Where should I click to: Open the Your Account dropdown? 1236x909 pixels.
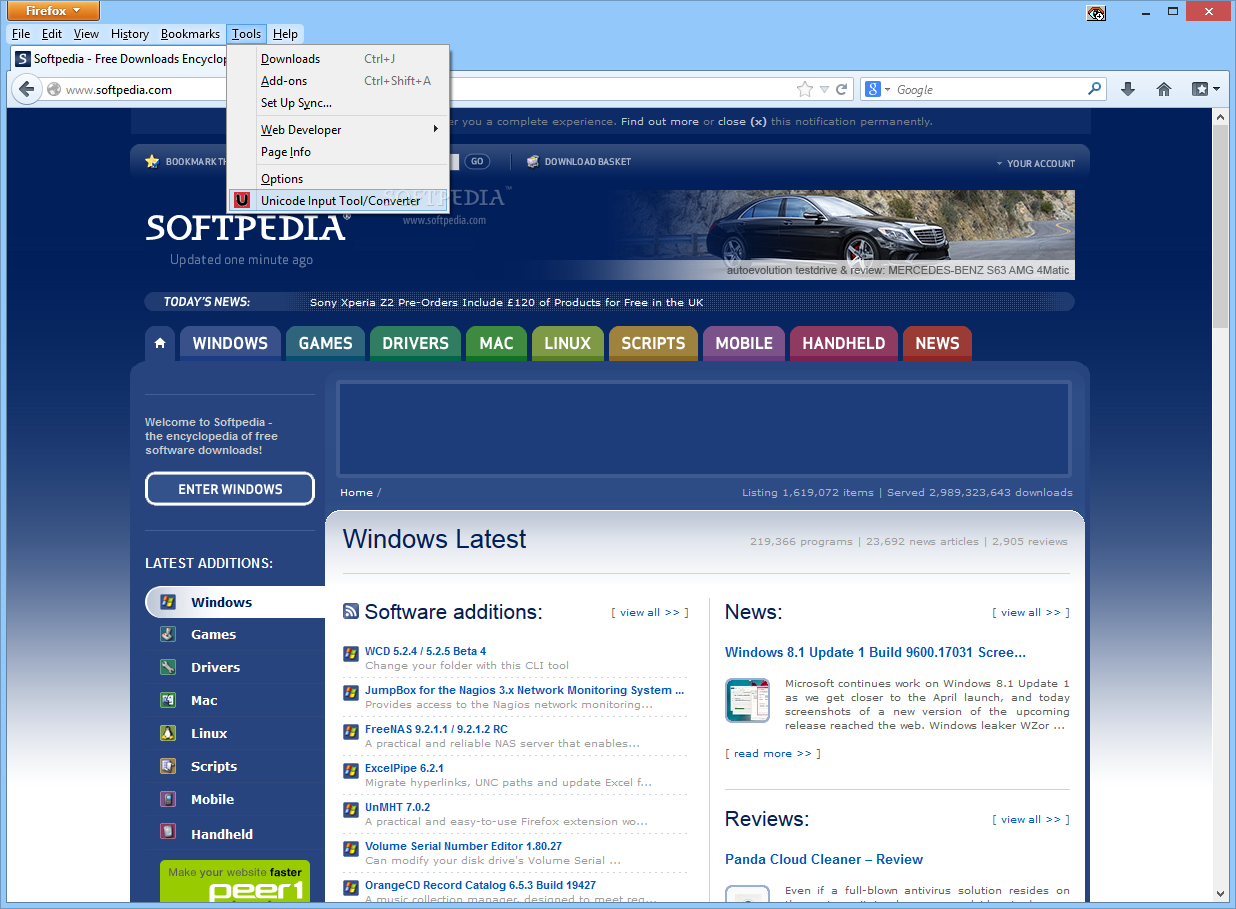[x=1035, y=163]
